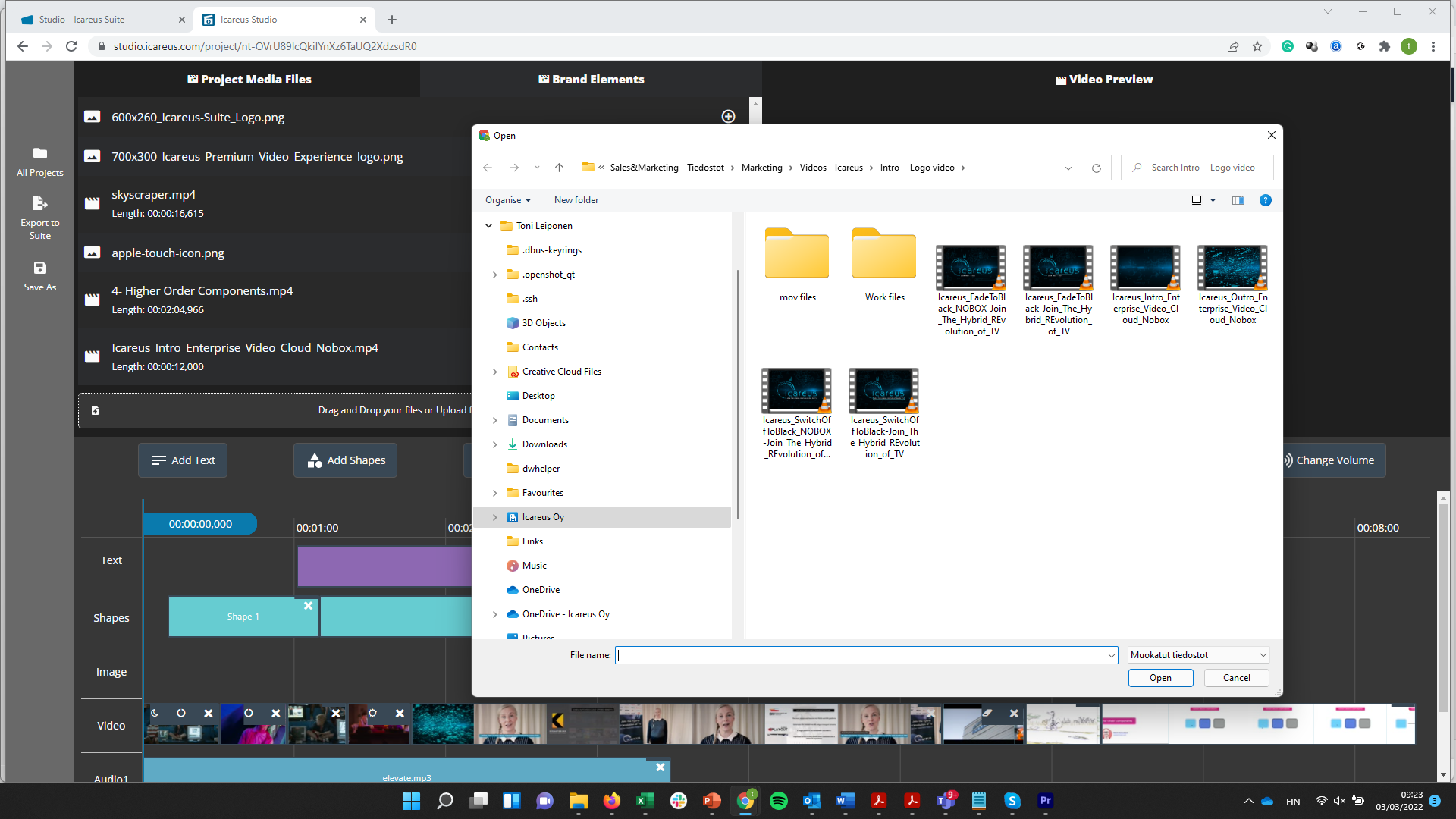Toggle the preview pane icon in dialog
The height and width of the screenshot is (819, 1456).
tap(1238, 200)
